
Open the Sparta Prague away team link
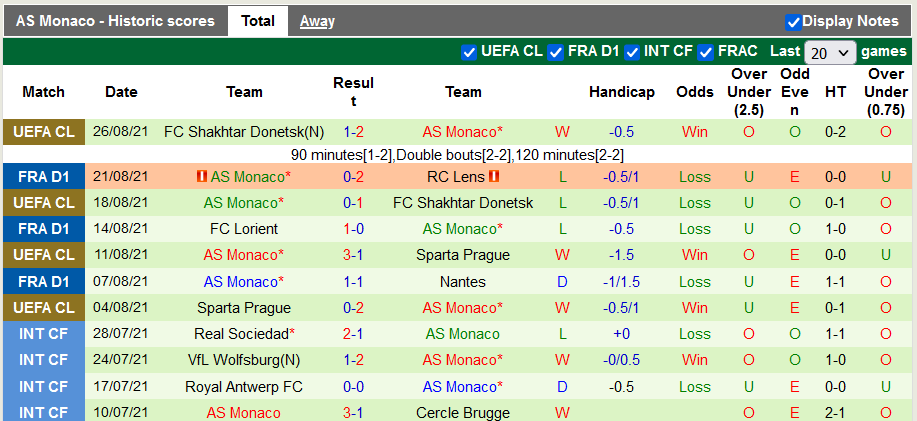[x=463, y=255]
